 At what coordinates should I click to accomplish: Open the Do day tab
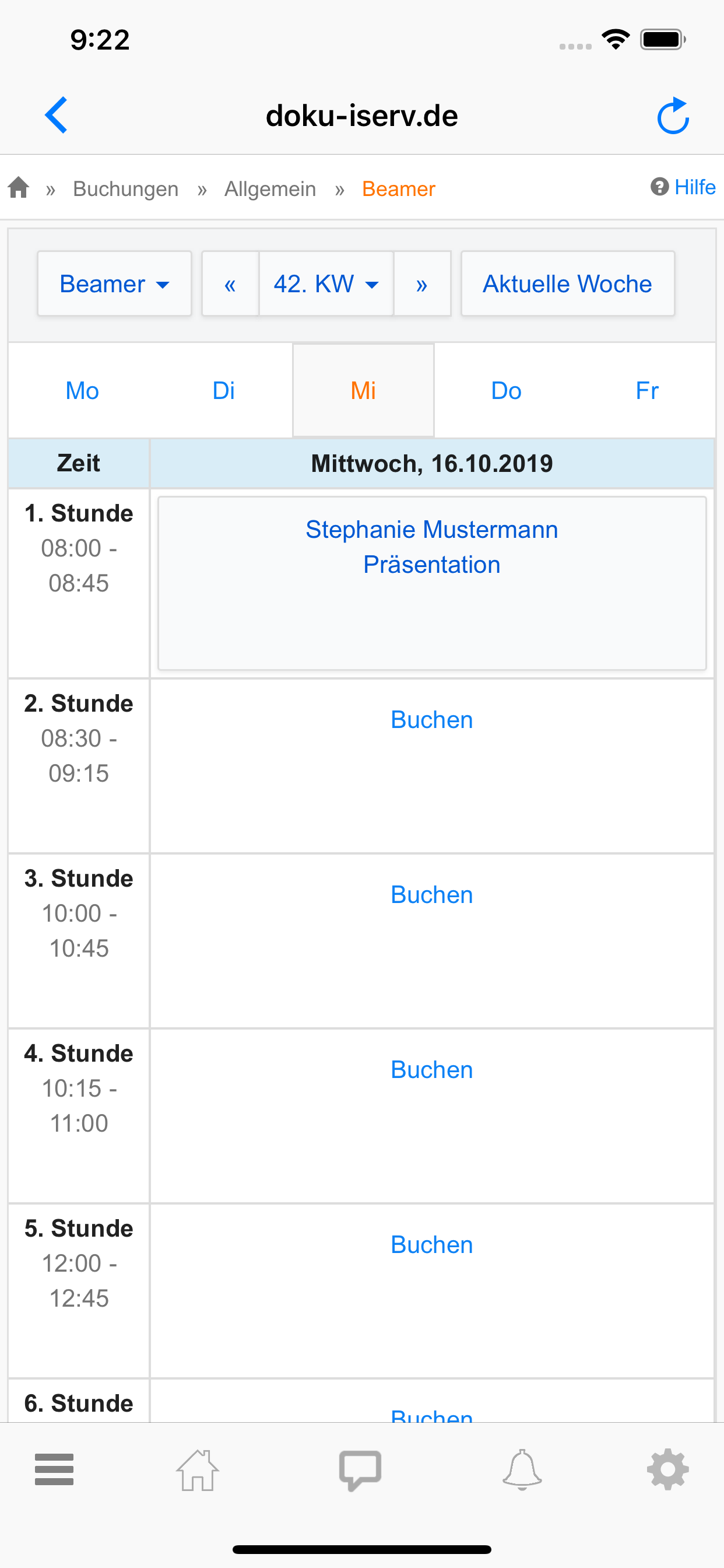(505, 390)
